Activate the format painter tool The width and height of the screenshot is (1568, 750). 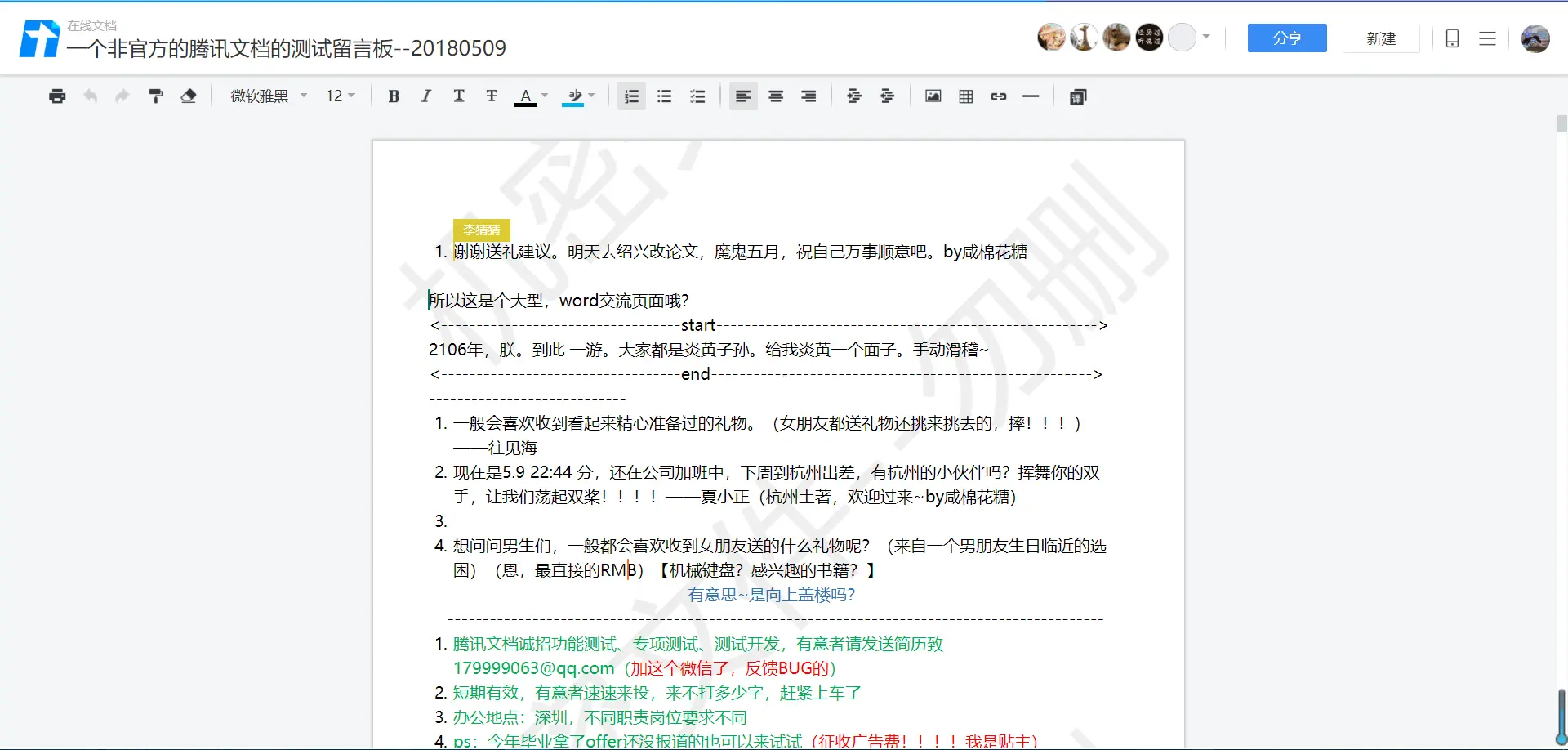tap(155, 96)
